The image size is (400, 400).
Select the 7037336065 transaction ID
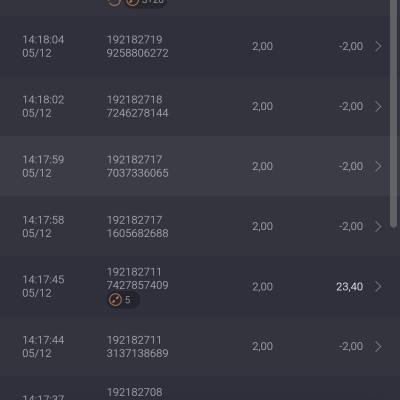click(x=137, y=173)
